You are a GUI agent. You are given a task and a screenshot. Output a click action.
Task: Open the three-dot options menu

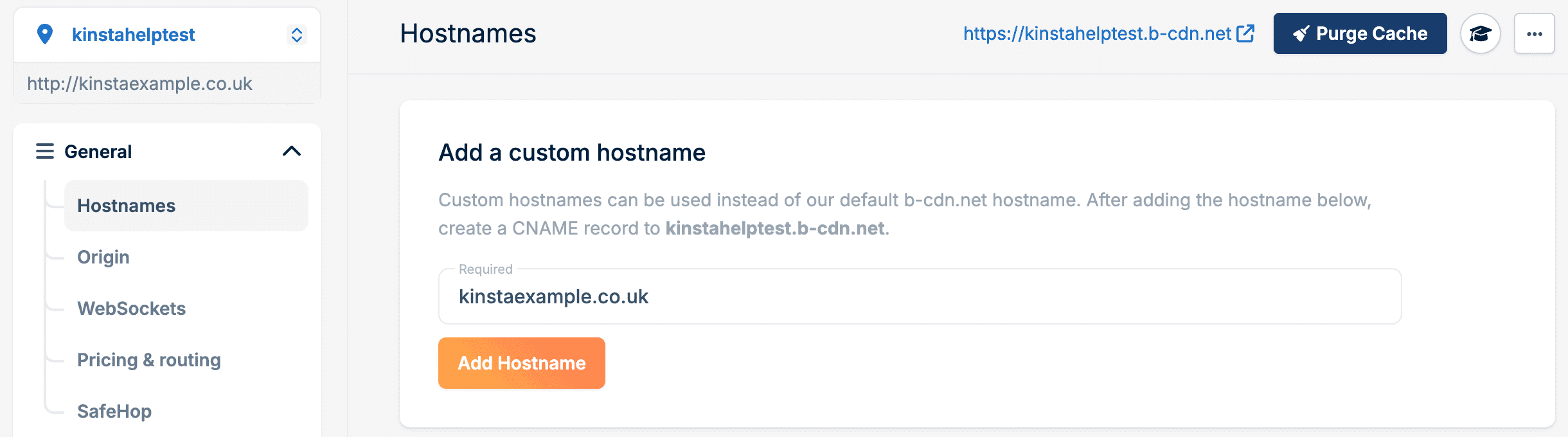click(x=1535, y=33)
